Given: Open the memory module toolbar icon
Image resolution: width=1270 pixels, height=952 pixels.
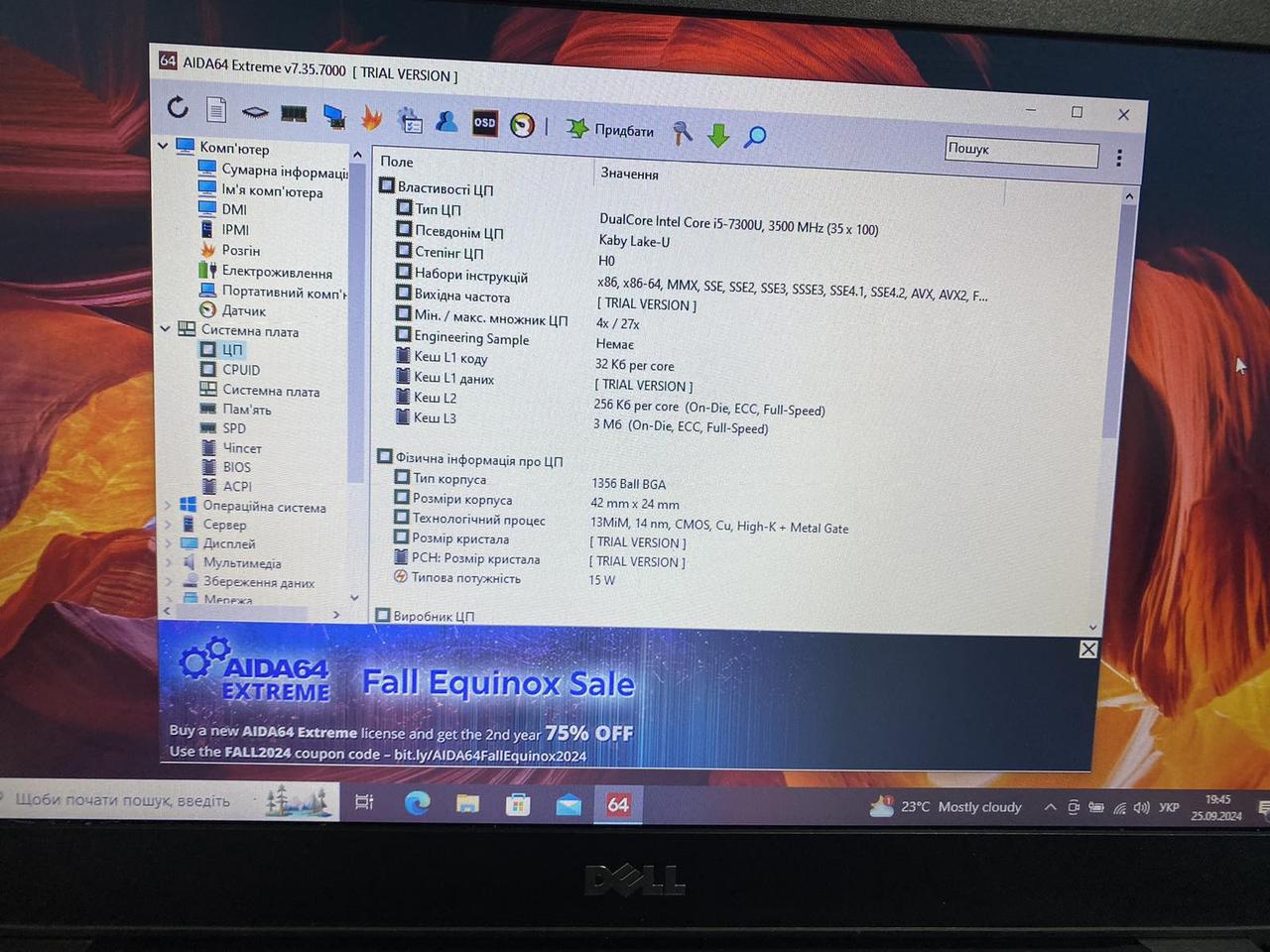Looking at the screenshot, I should tap(294, 114).
